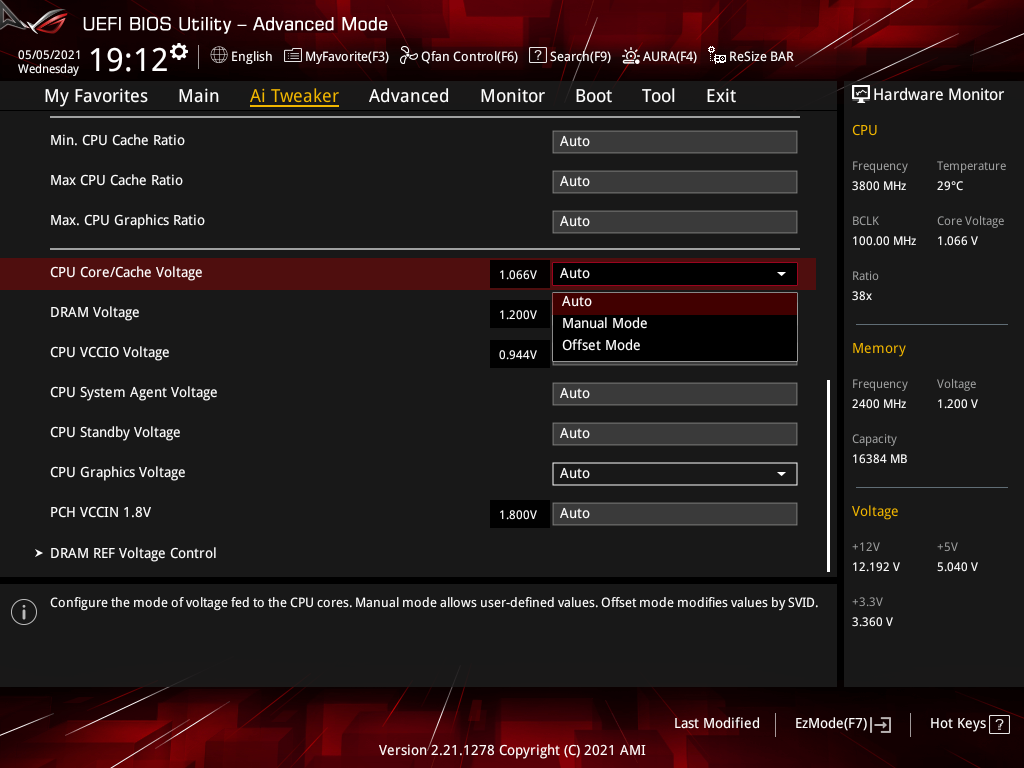The height and width of the screenshot is (768, 1024).
Task: Click the 5.040 V reading
Action: [957, 567]
